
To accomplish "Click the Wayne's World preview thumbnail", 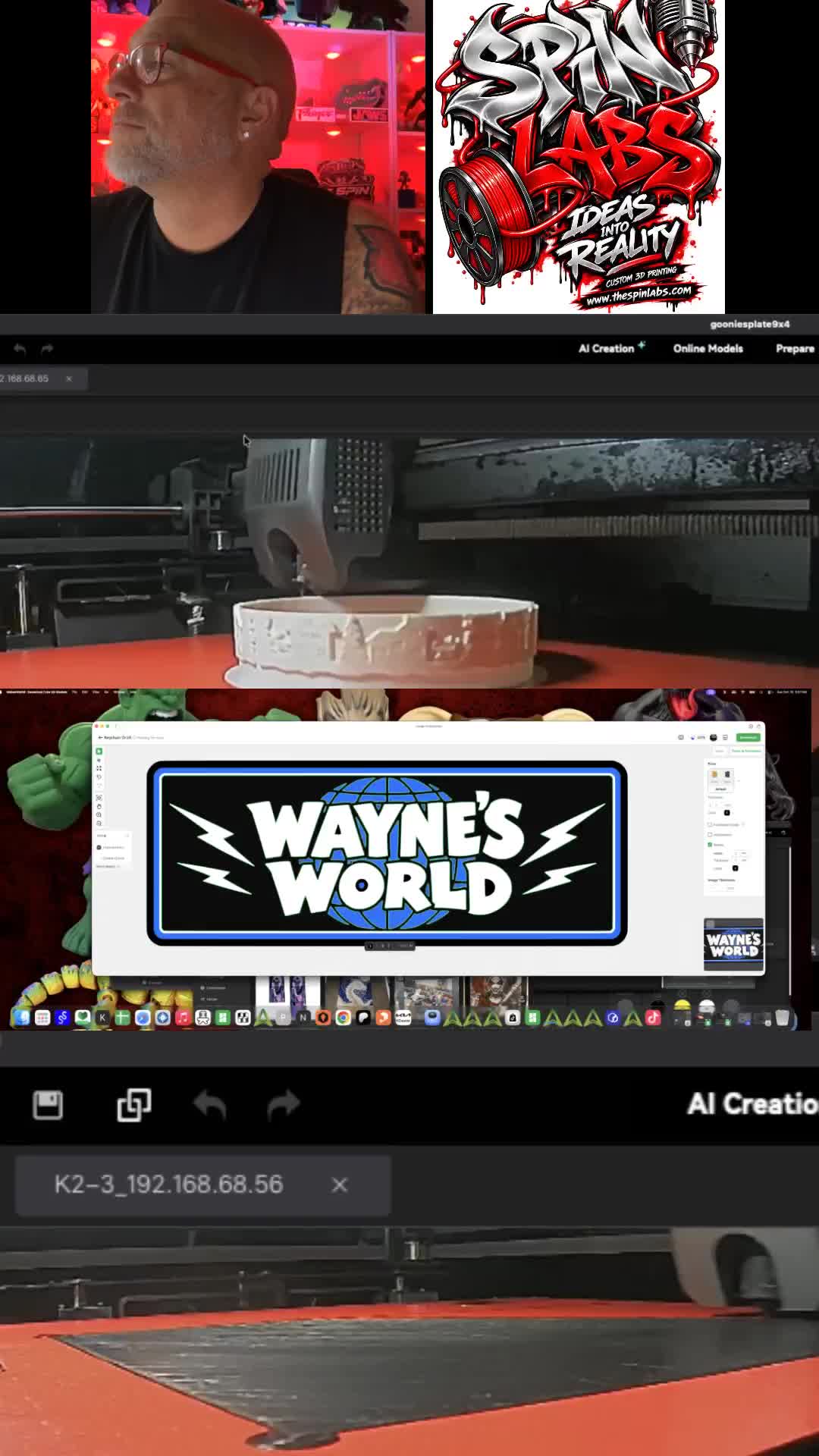I will pyautogui.click(x=733, y=945).
